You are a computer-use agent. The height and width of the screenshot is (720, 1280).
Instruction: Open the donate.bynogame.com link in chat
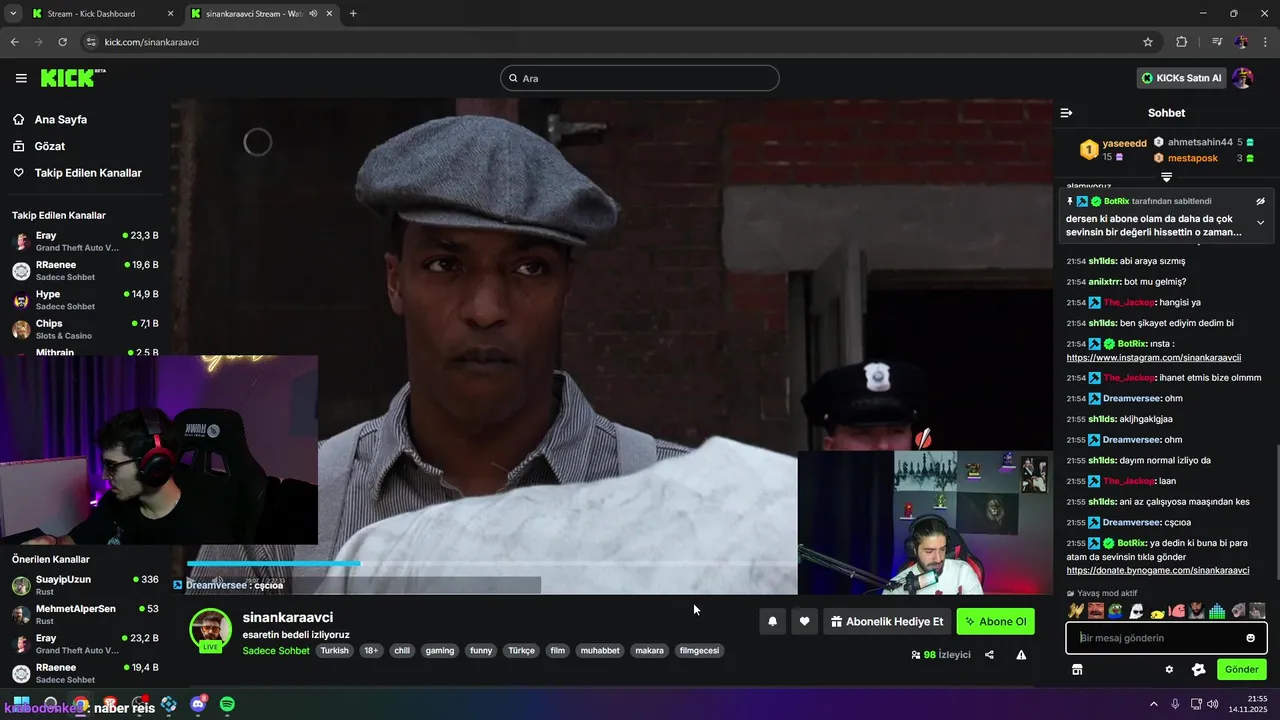pos(1158,570)
